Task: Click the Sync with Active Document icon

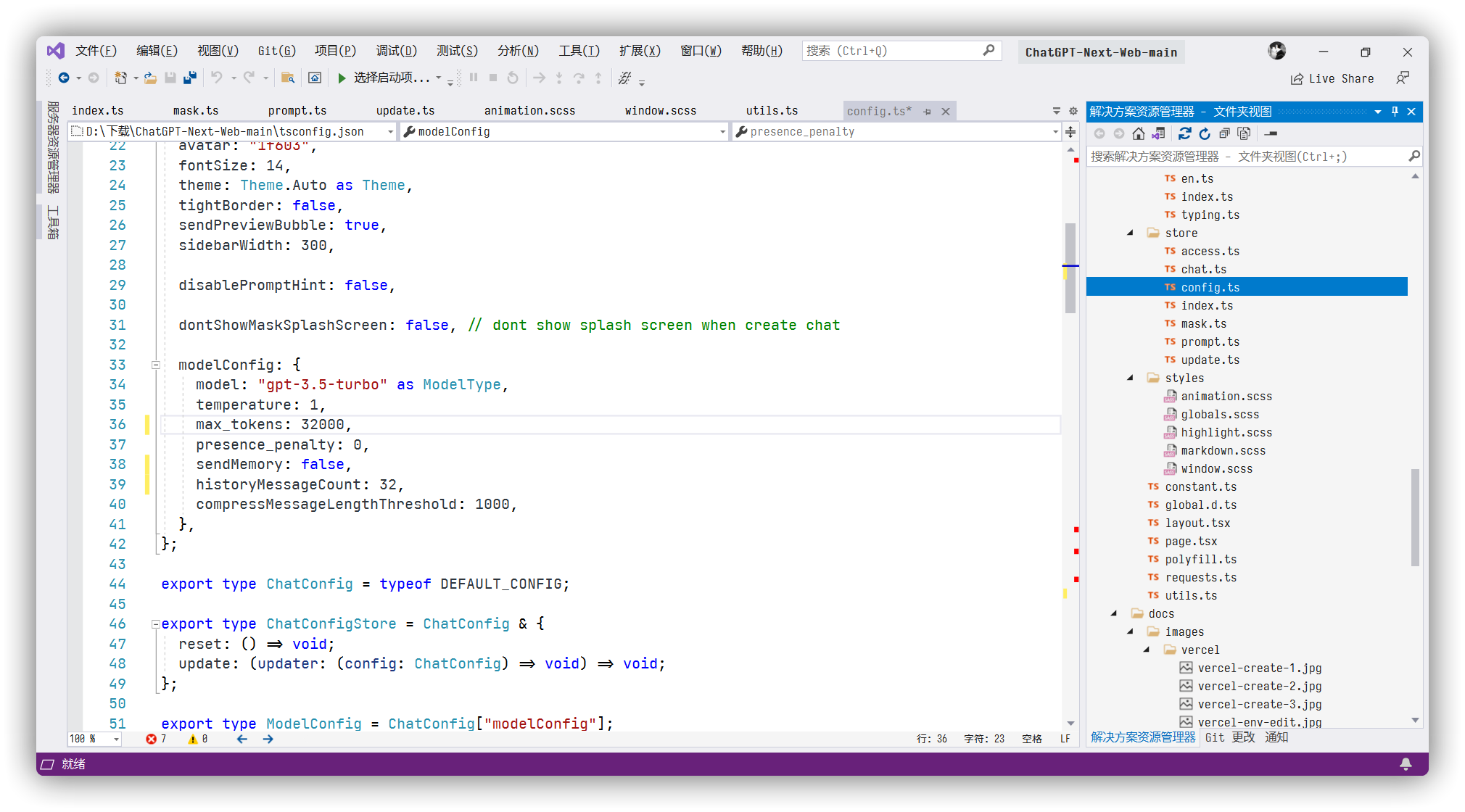Action: (x=1184, y=133)
